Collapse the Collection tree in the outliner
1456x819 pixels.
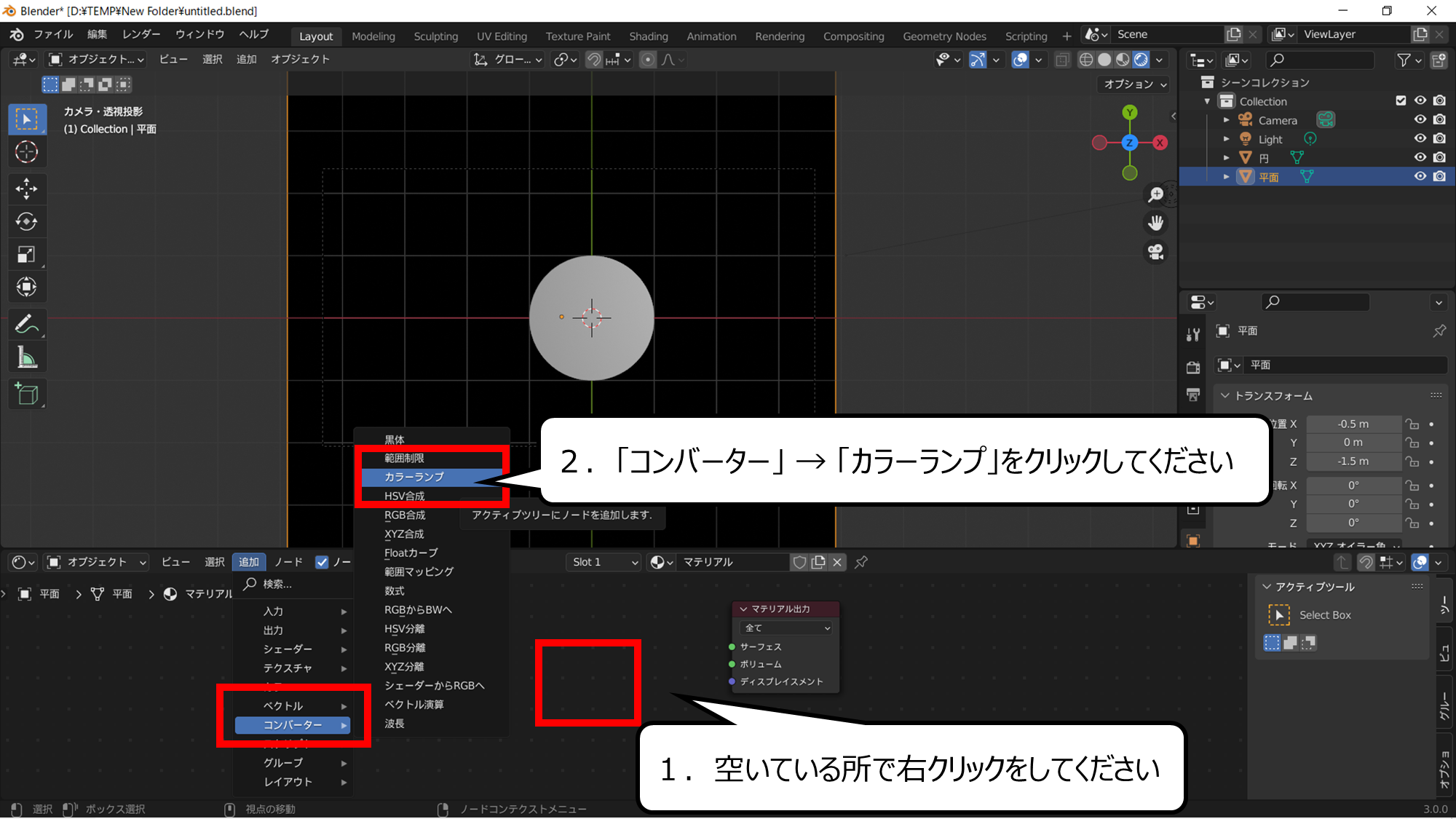pyautogui.click(x=1207, y=100)
